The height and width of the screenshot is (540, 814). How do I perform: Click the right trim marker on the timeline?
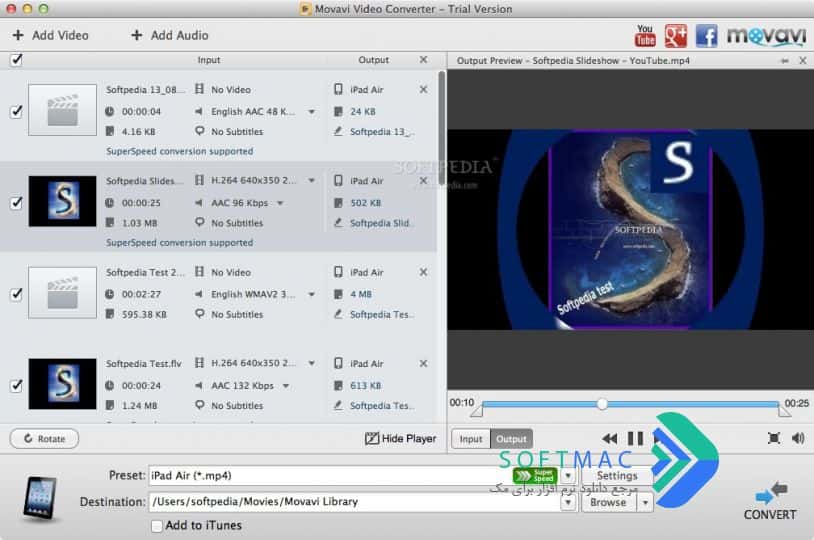tap(784, 411)
